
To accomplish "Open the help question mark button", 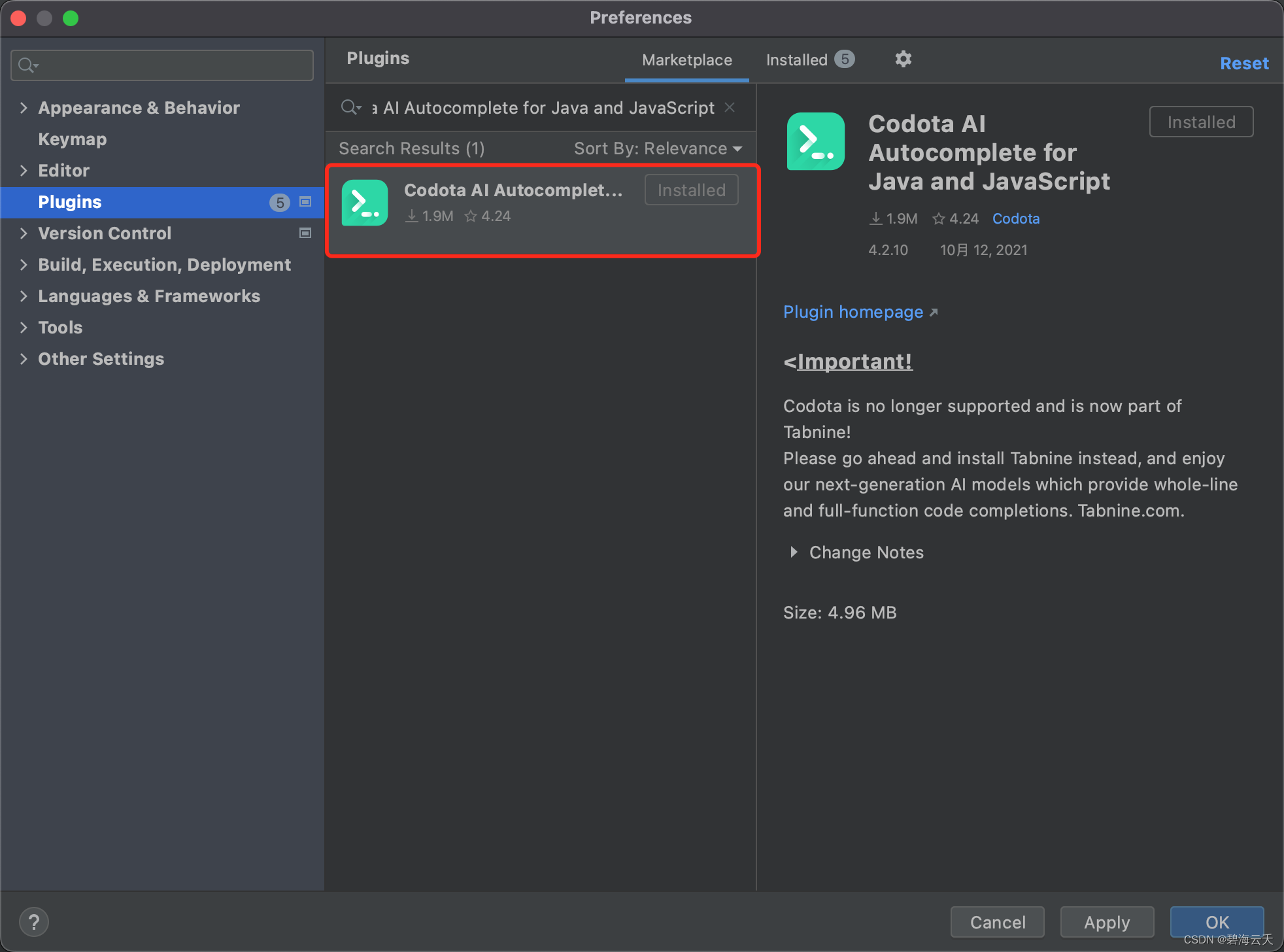I will [34, 922].
